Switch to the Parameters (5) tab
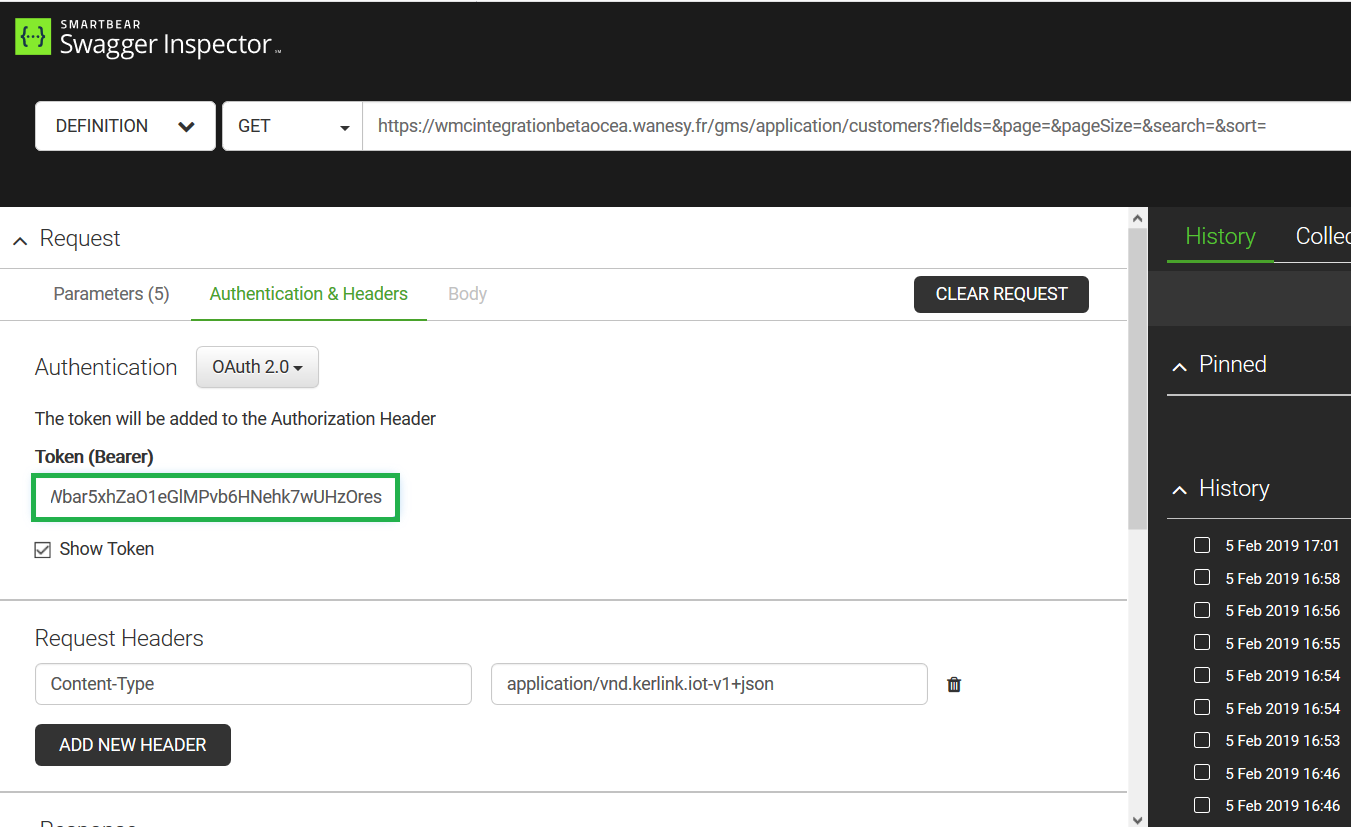This screenshot has height=827, width=1351. 111,294
